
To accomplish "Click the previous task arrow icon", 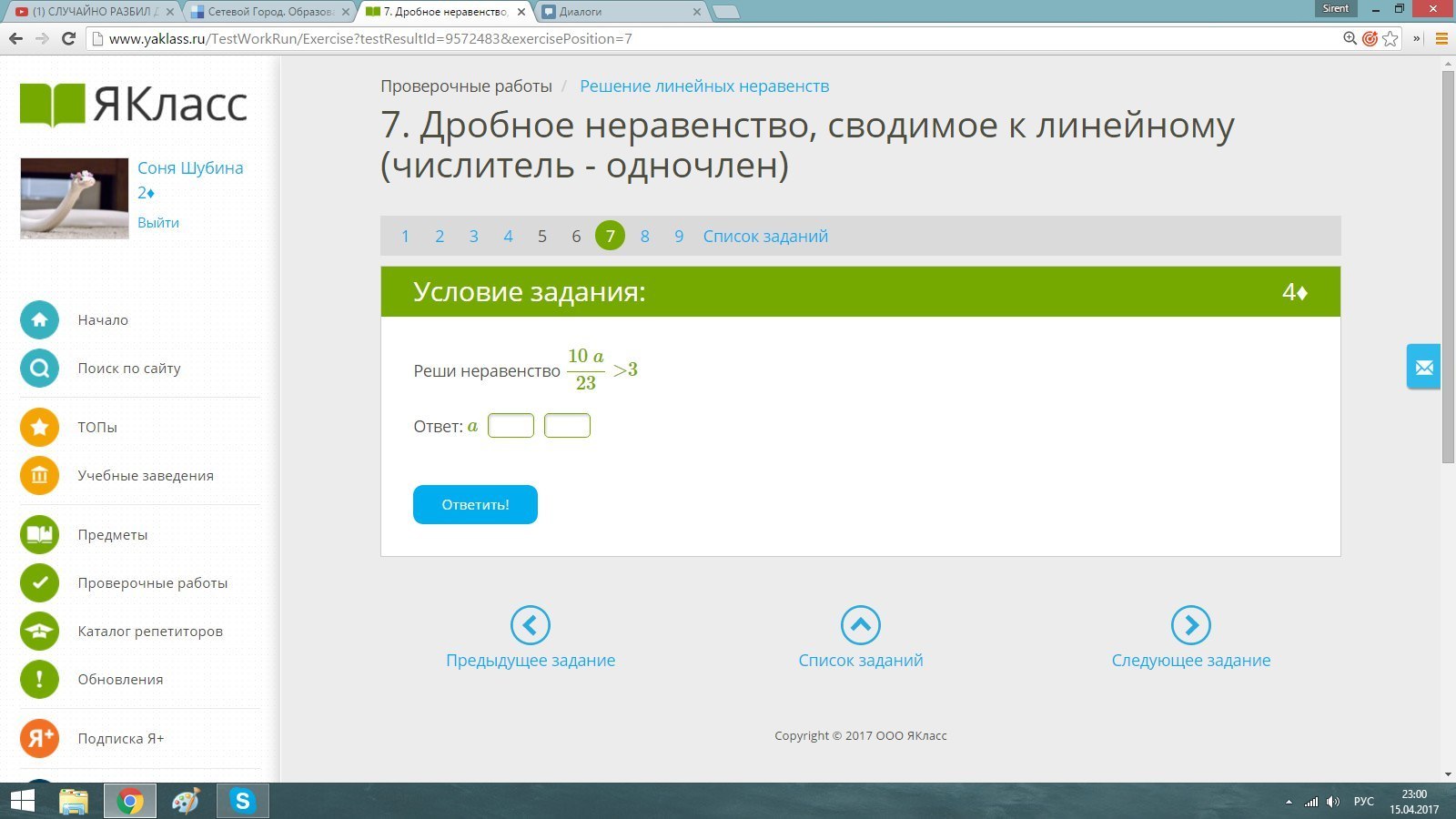I will (x=531, y=625).
